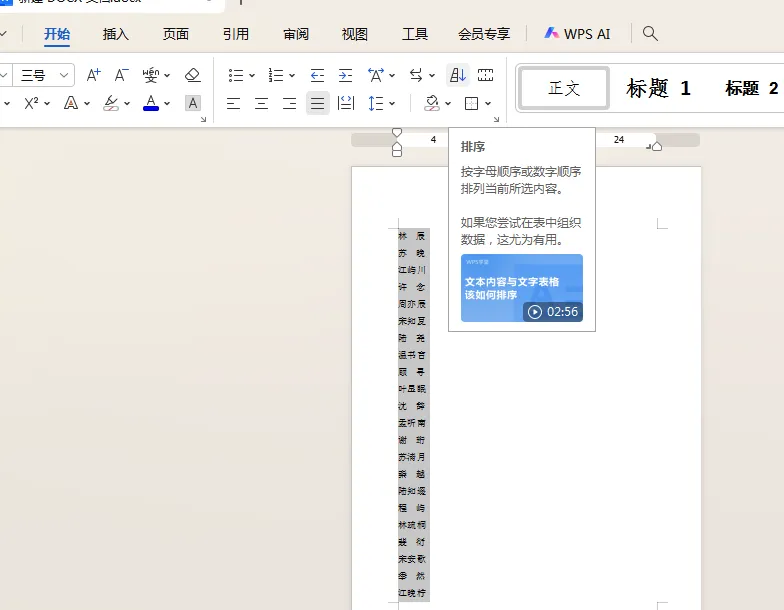Open the 审阅 tab
Image resolution: width=784 pixels, height=610 pixels.
click(296, 34)
